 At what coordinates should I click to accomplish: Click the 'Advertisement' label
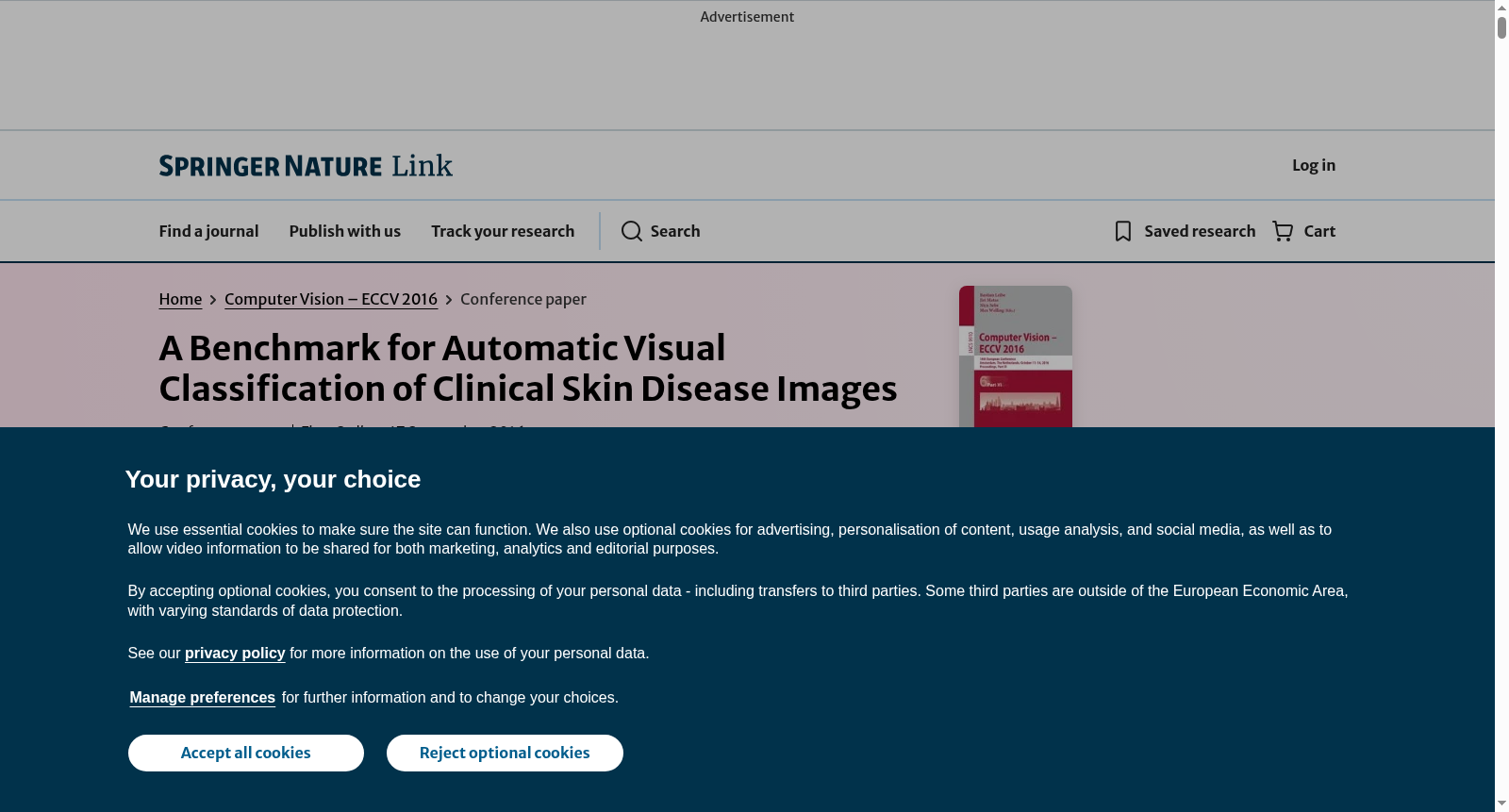(x=747, y=17)
